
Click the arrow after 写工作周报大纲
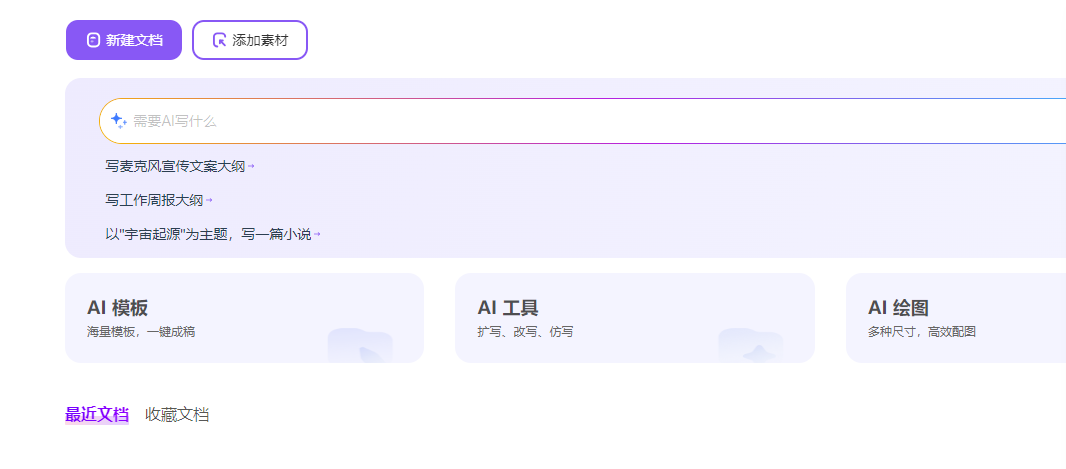point(209,200)
